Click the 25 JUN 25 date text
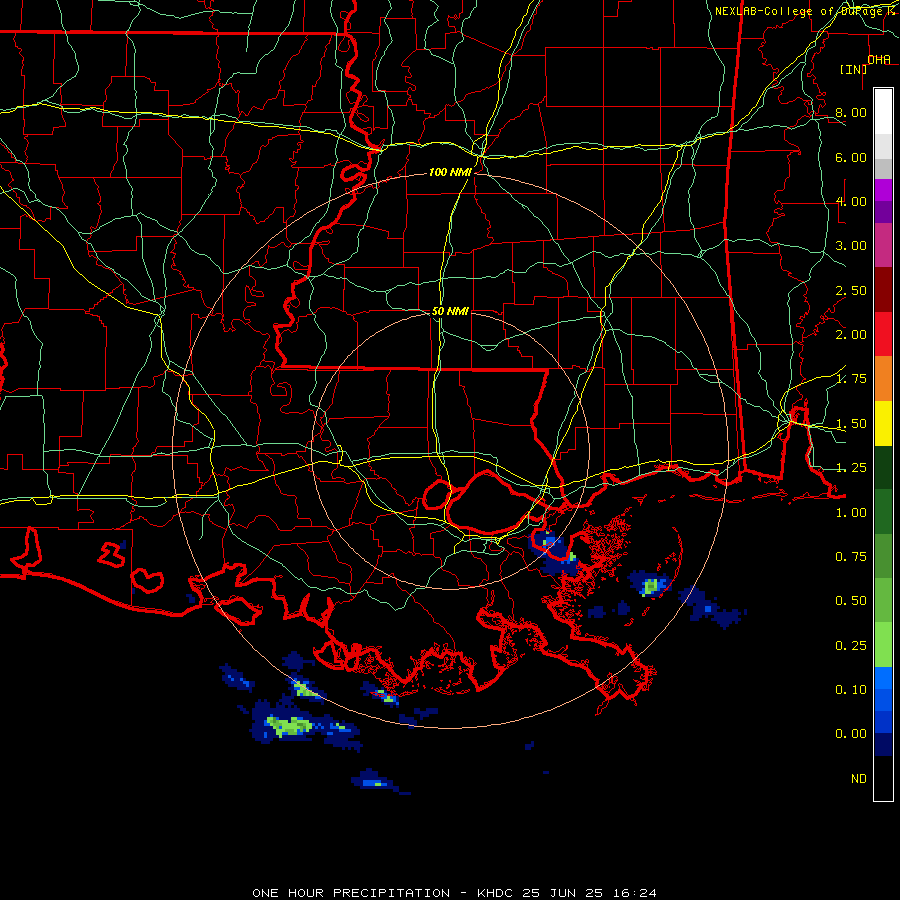This screenshot has width=900, height=900. click(x=562, y=893)
